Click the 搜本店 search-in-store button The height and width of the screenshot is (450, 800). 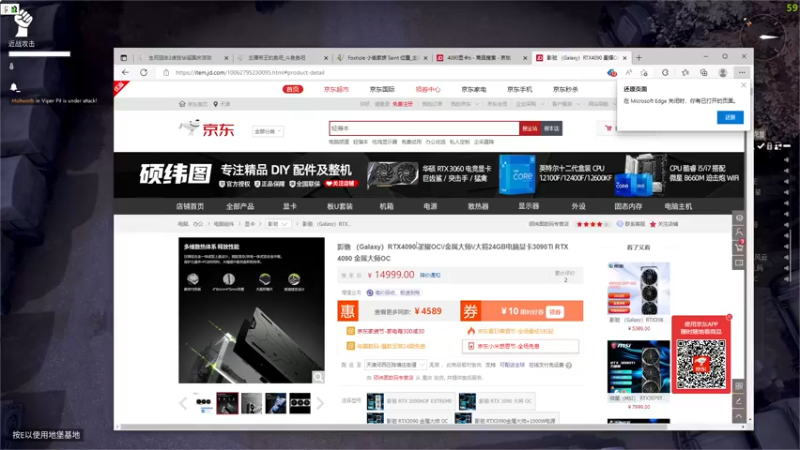coord(552,129)
